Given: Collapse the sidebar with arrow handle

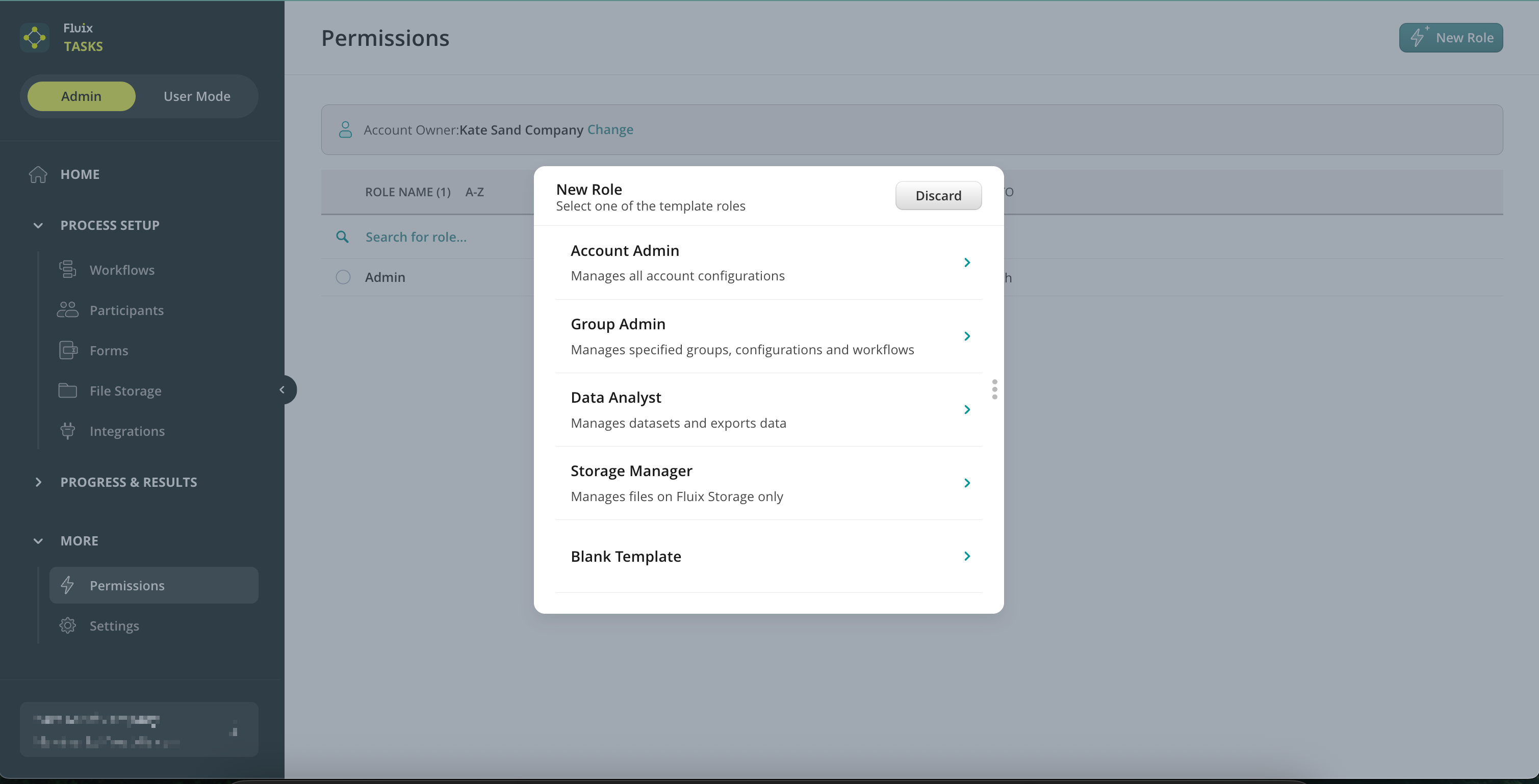Looking at the screenshot, I should pos(283,390).
